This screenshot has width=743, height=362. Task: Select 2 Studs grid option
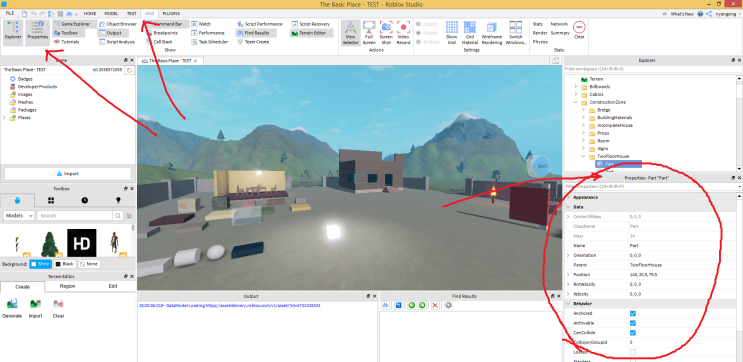click(x=427, y=24)
